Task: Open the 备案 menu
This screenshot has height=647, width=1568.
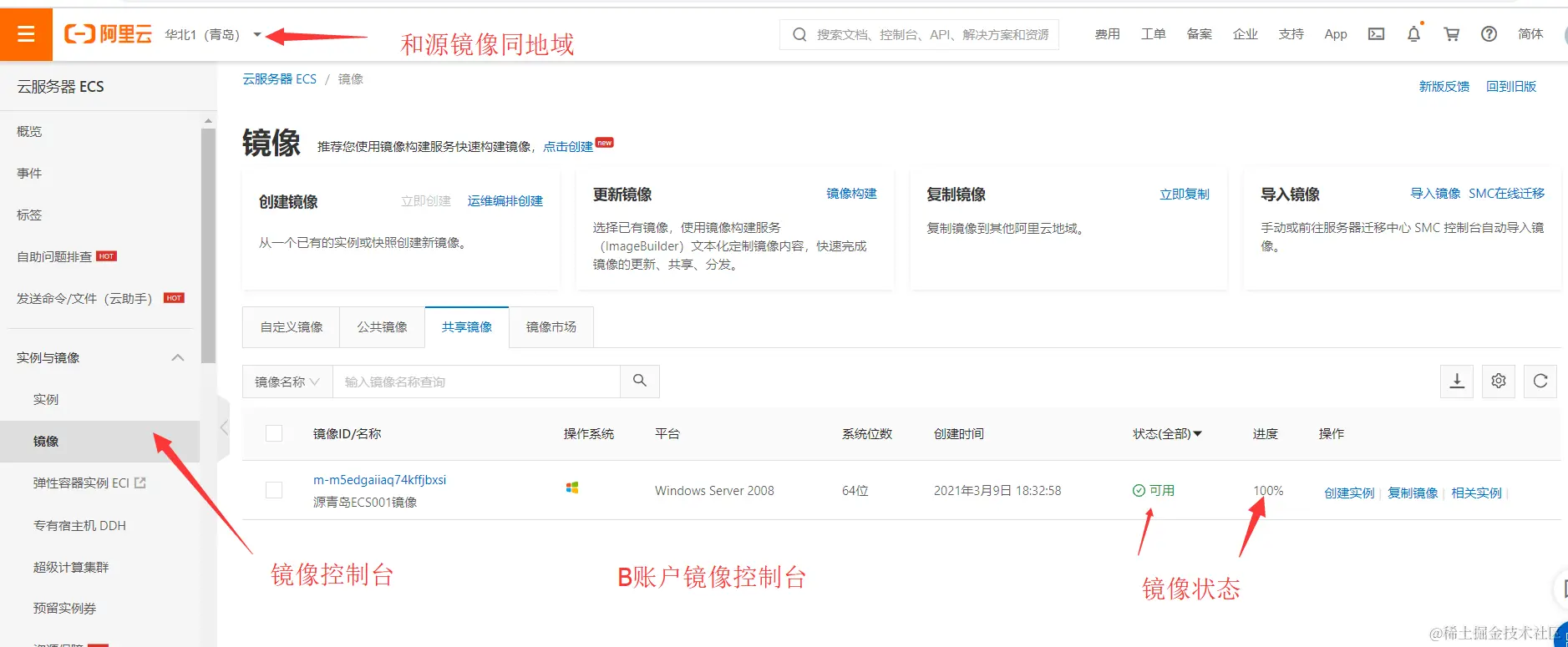Action: [x=1200, y=34]
